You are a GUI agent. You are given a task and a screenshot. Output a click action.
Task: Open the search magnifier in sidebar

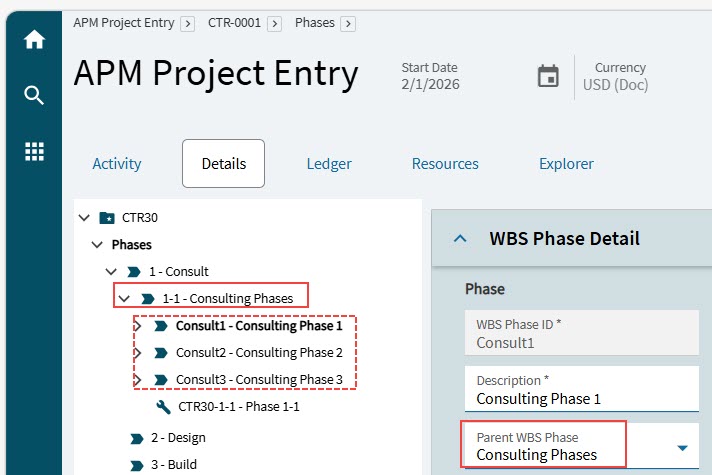pyautogui.click(x=34, y=95)
